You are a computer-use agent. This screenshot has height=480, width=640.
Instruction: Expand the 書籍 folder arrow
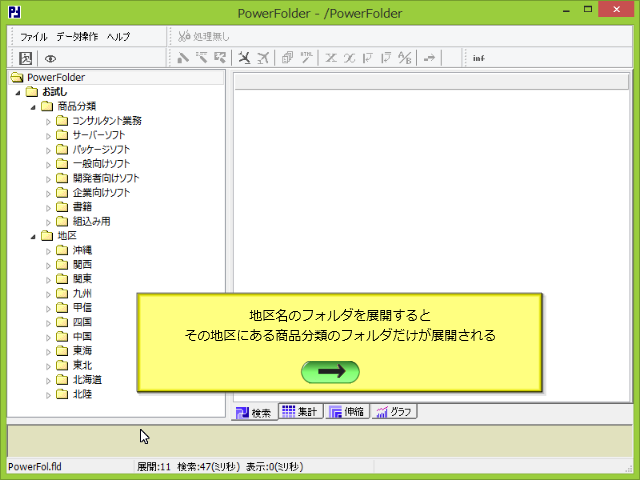click(x=48, y=208)
